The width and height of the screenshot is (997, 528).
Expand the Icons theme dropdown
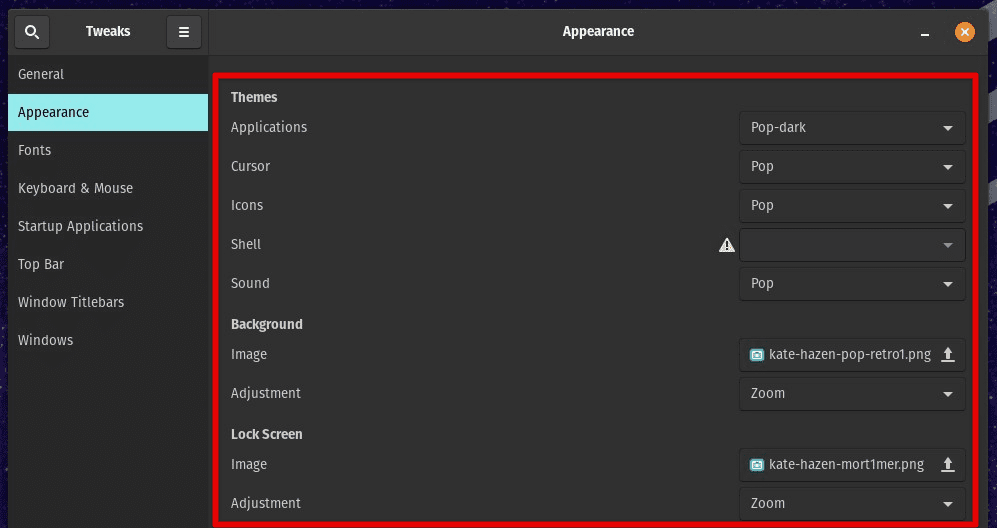pyautogui.click(x=852, y=205)
